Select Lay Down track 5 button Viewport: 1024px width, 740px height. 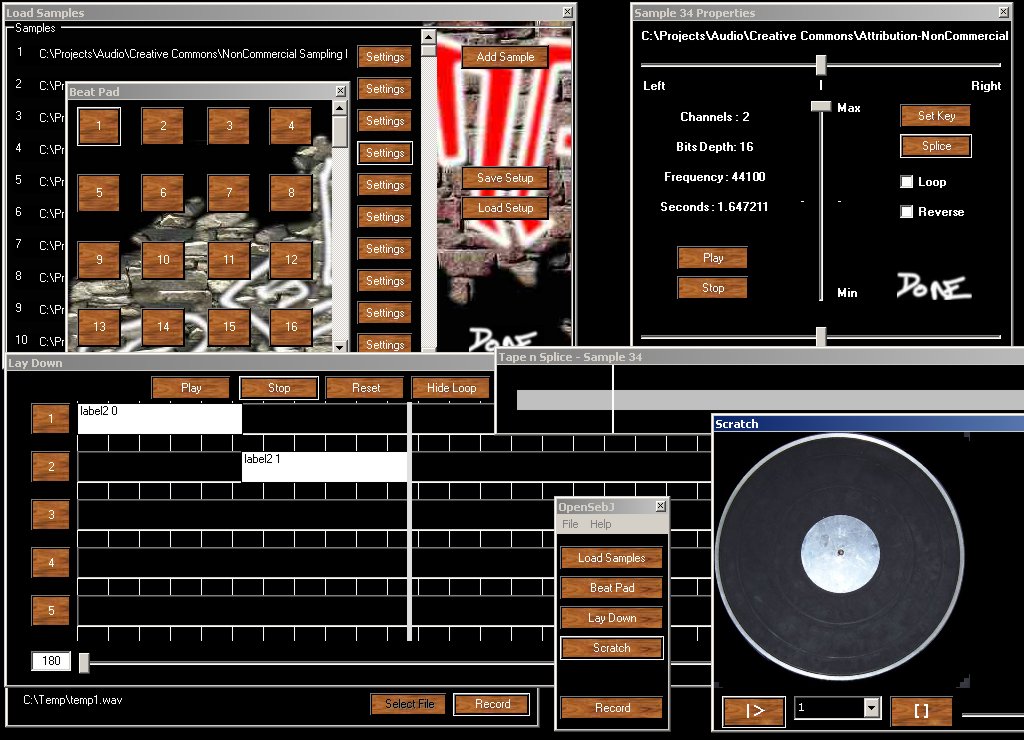click(x=51, y=610)
